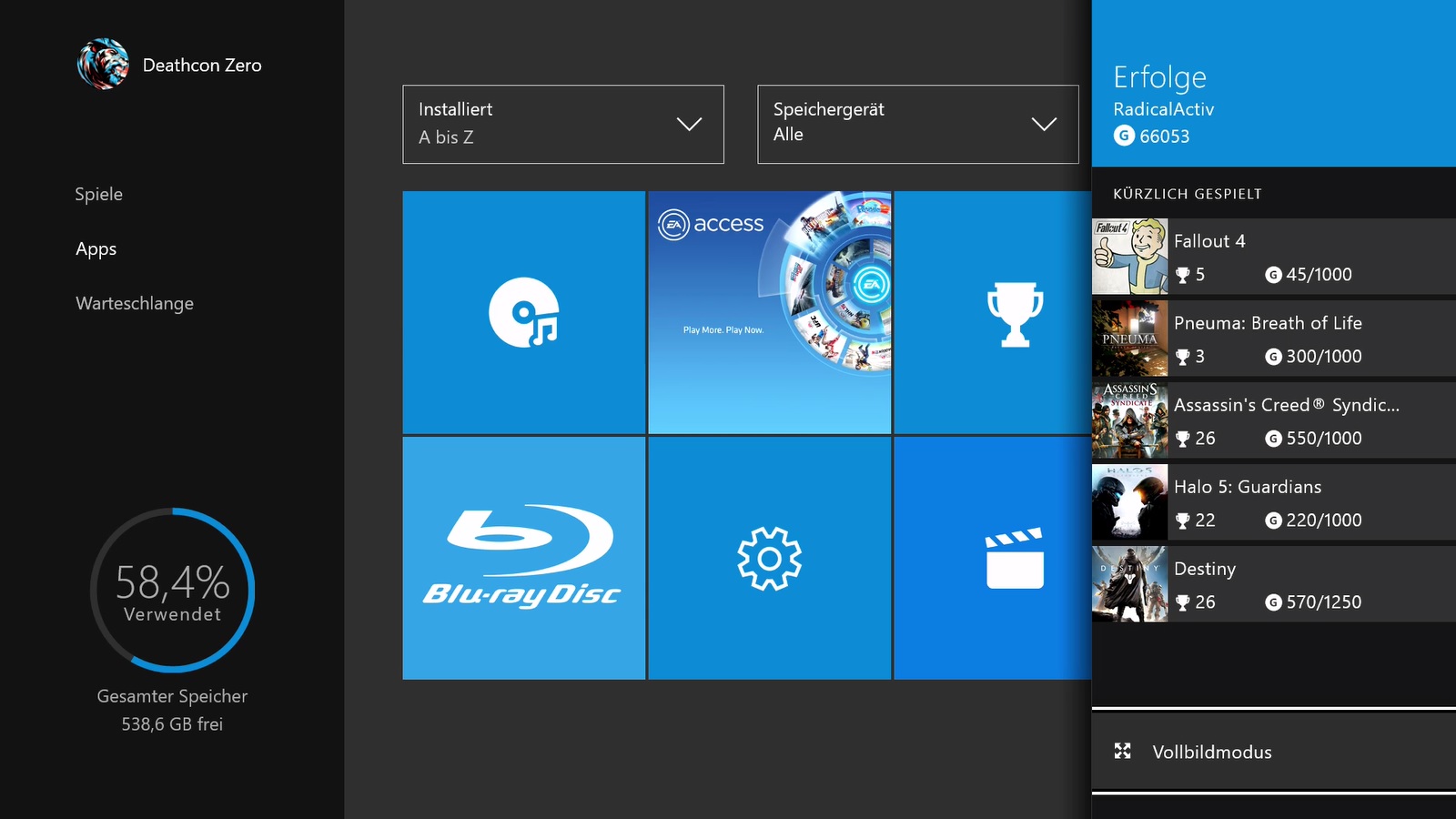Click the 66053 gamerscore value
The width and height of the screenshot is (1456, 819).
pyautogui.click(x=1165, y=136)
